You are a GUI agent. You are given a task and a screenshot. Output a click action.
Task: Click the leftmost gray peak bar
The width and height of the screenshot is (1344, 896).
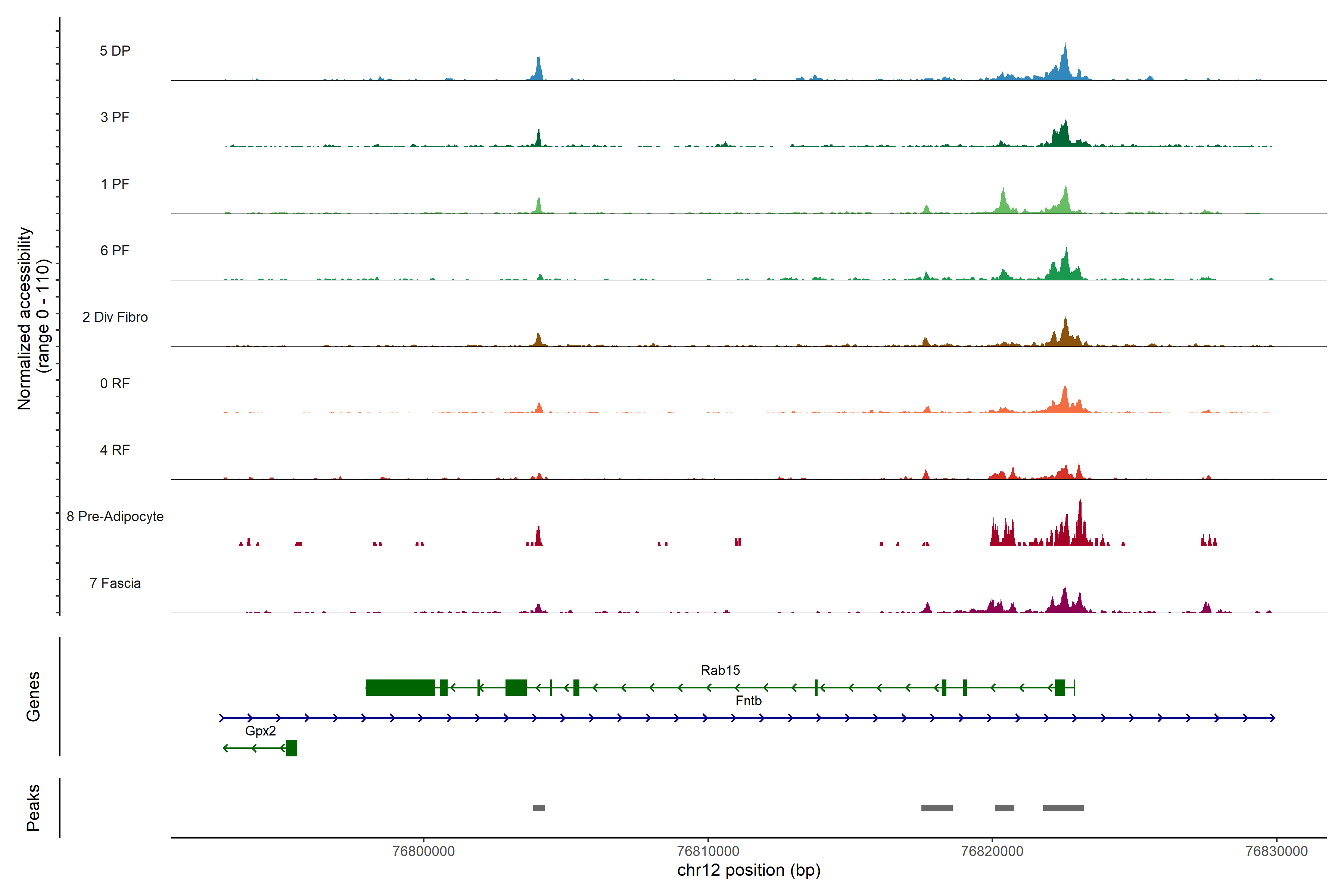[539, 808]
